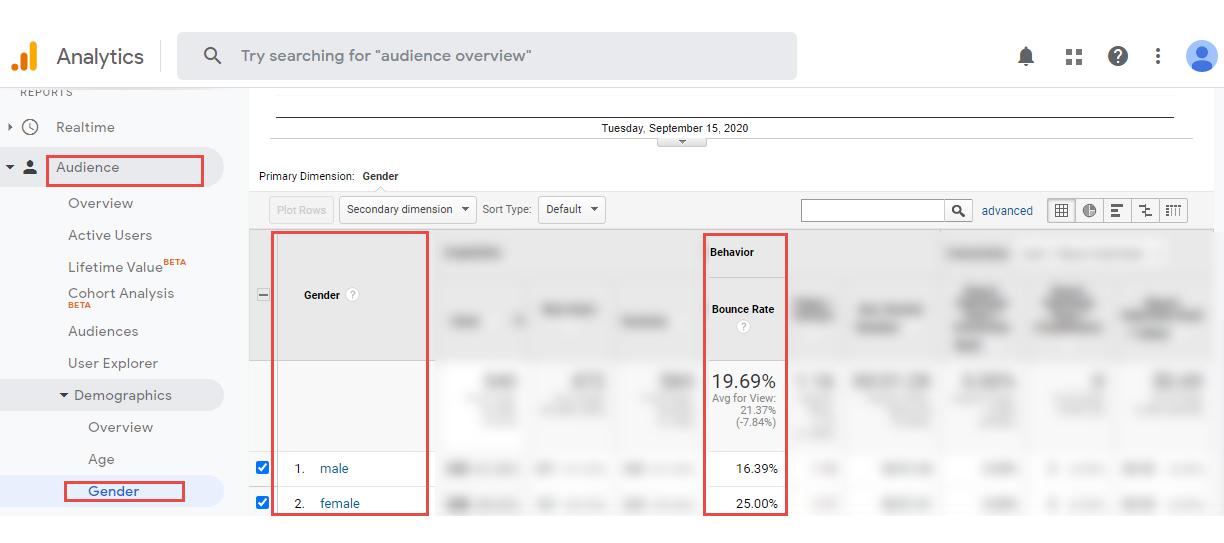Click the Google Analytics logo
The image size is (1224, 543).
click(24, 56)
